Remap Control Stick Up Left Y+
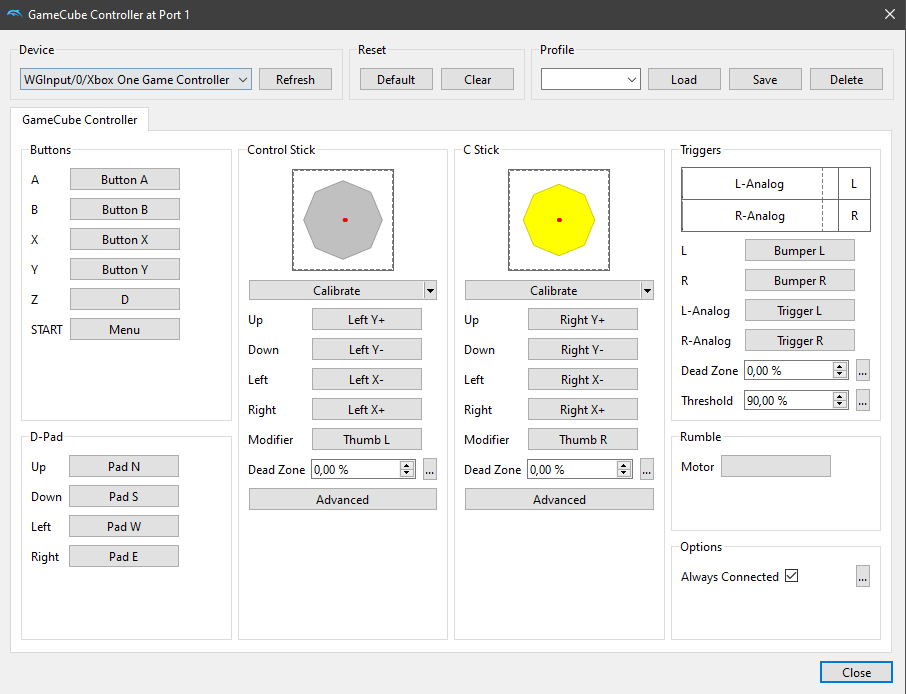This screenshot has width=906, height=694. tap(367, 320)
